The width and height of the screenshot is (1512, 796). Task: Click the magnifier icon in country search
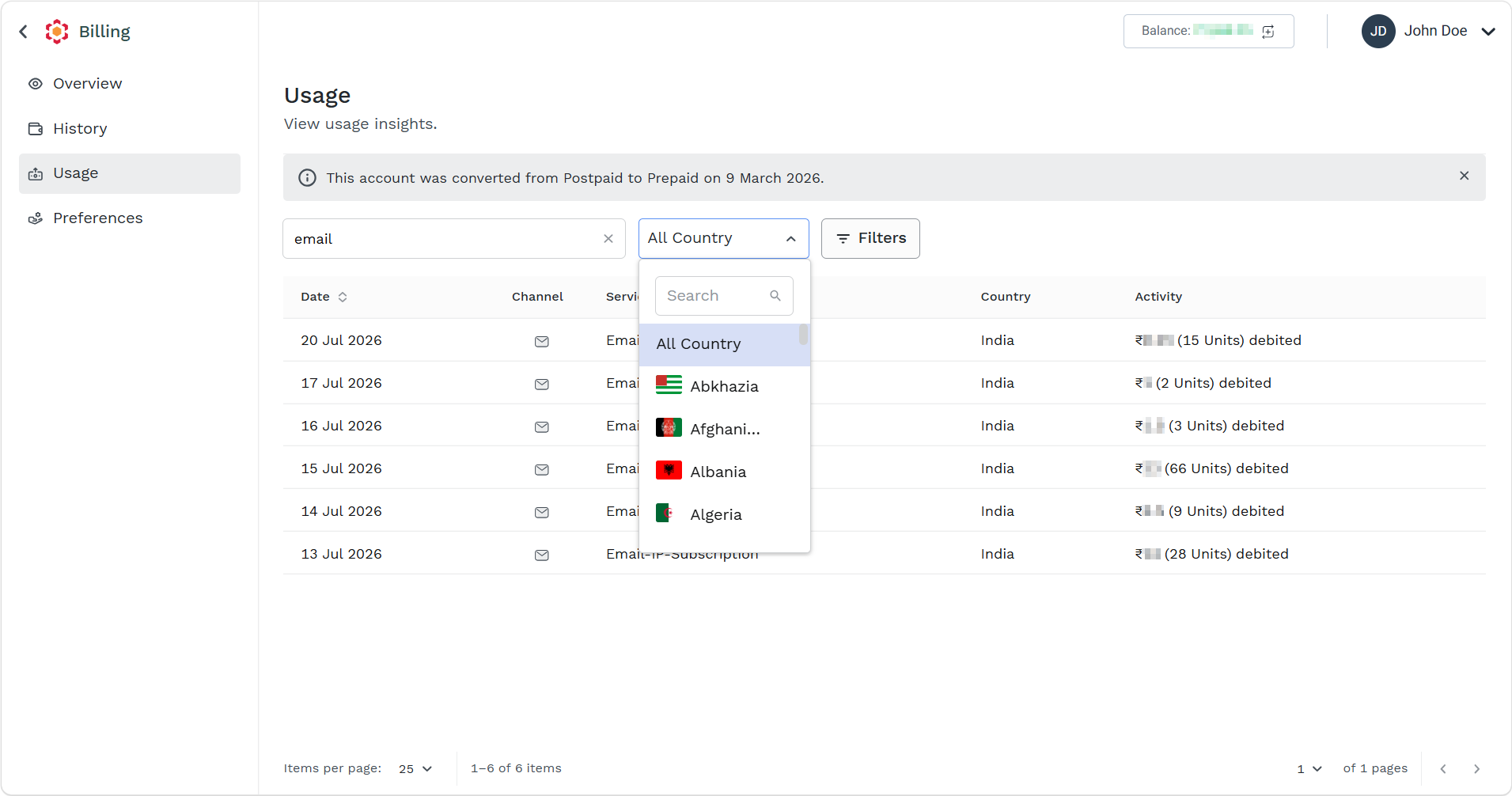coord(775,296)
